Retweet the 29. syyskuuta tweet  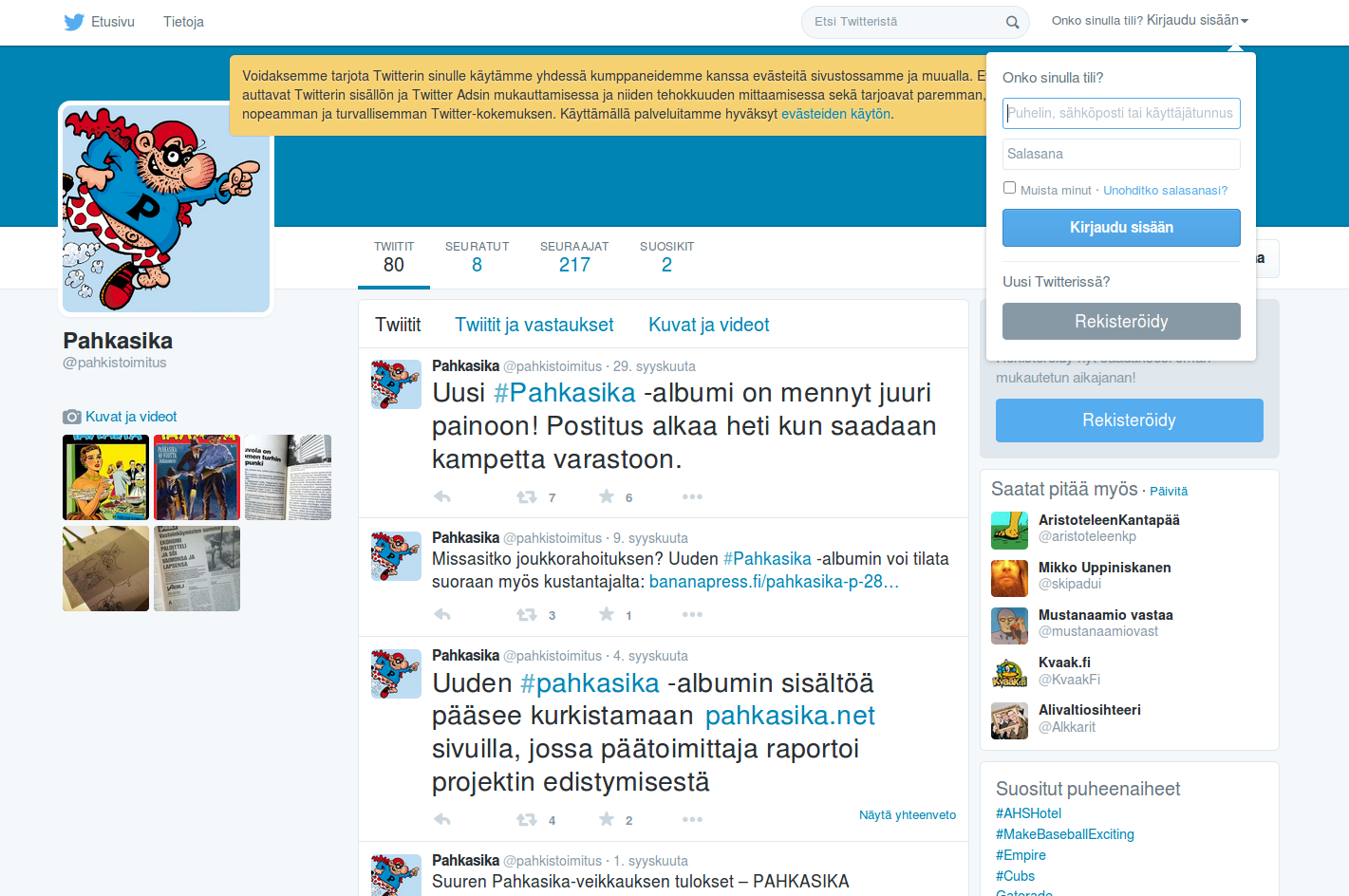[527, 496]
